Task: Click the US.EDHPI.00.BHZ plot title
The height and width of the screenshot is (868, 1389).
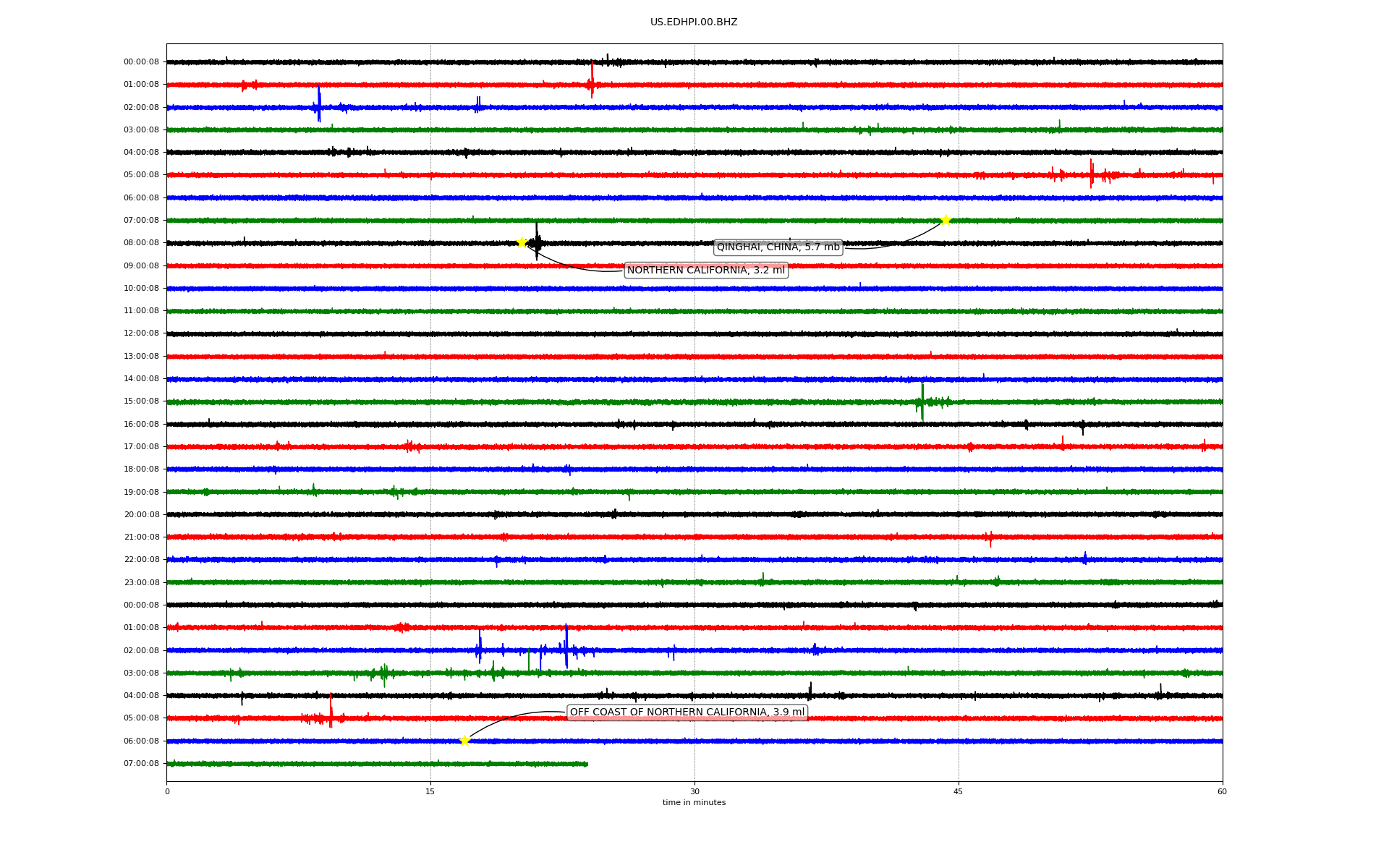Action: (694, 22)
